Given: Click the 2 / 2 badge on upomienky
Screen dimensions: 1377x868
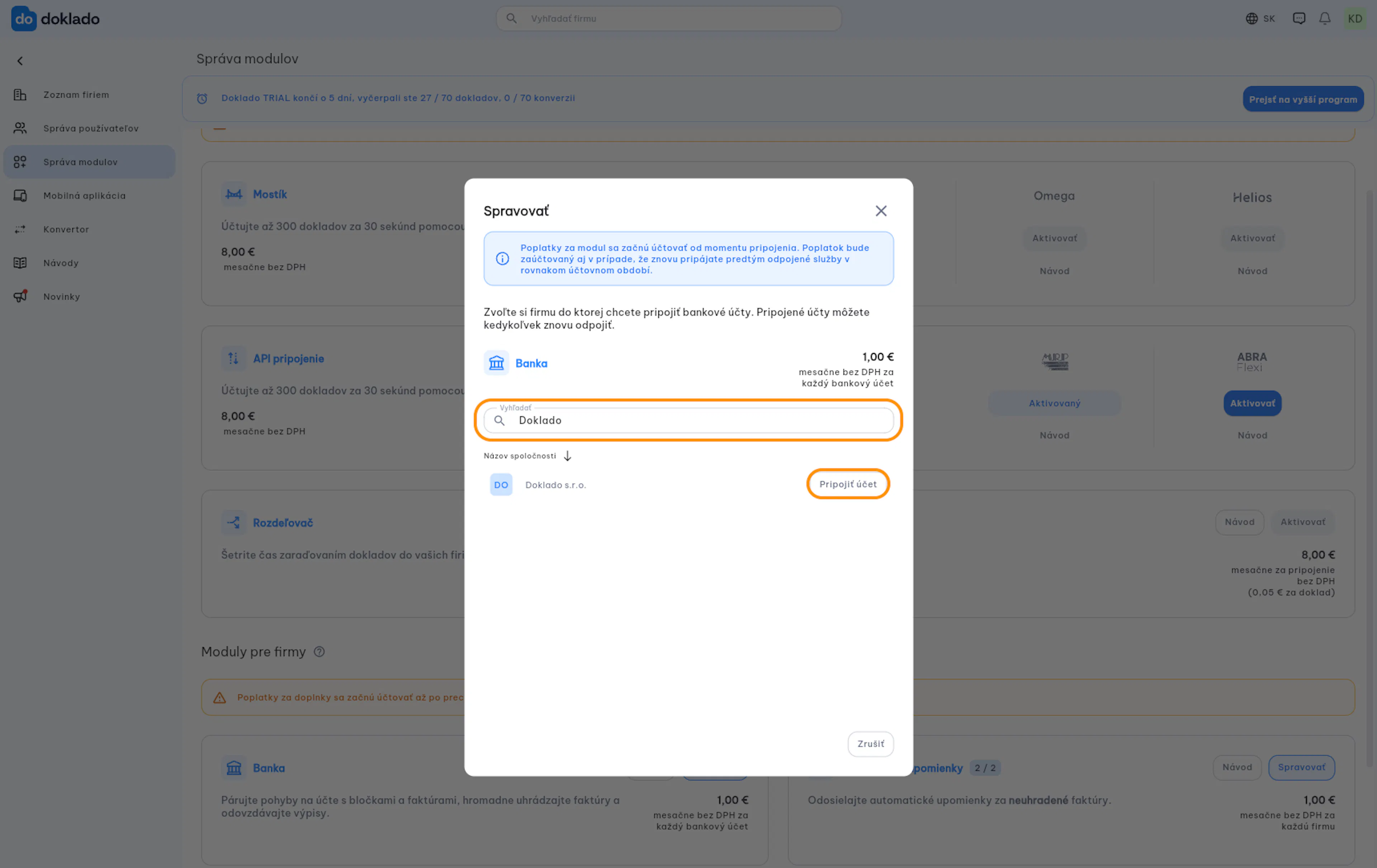Looking at the screenshot, I should pyautogui.click(x=985, y=768).
